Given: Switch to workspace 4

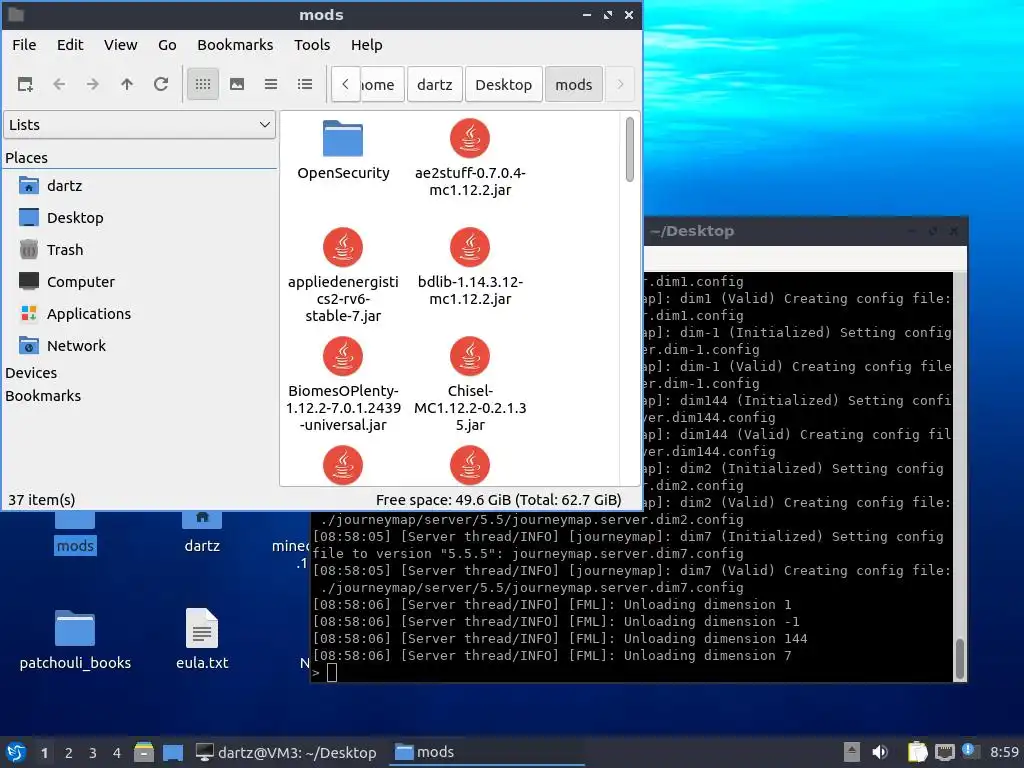Looking at the screenshot, I should (x=117, y=753).
